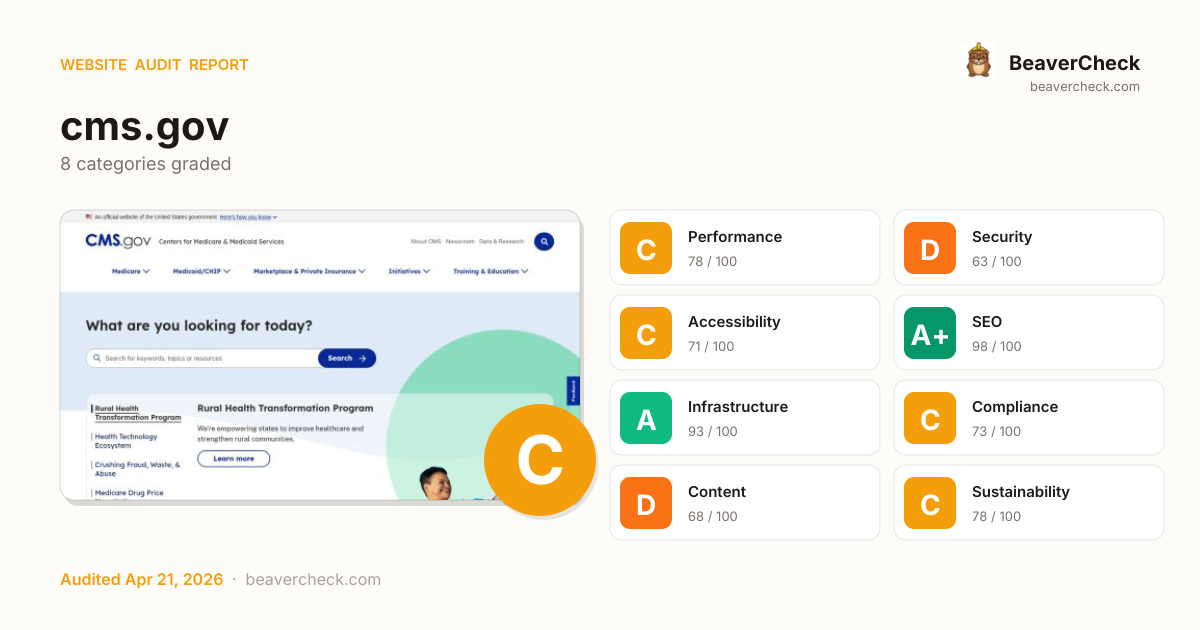Click the large overall grade C circle
The image size is (1200, 630).
(x=539, y=460)
